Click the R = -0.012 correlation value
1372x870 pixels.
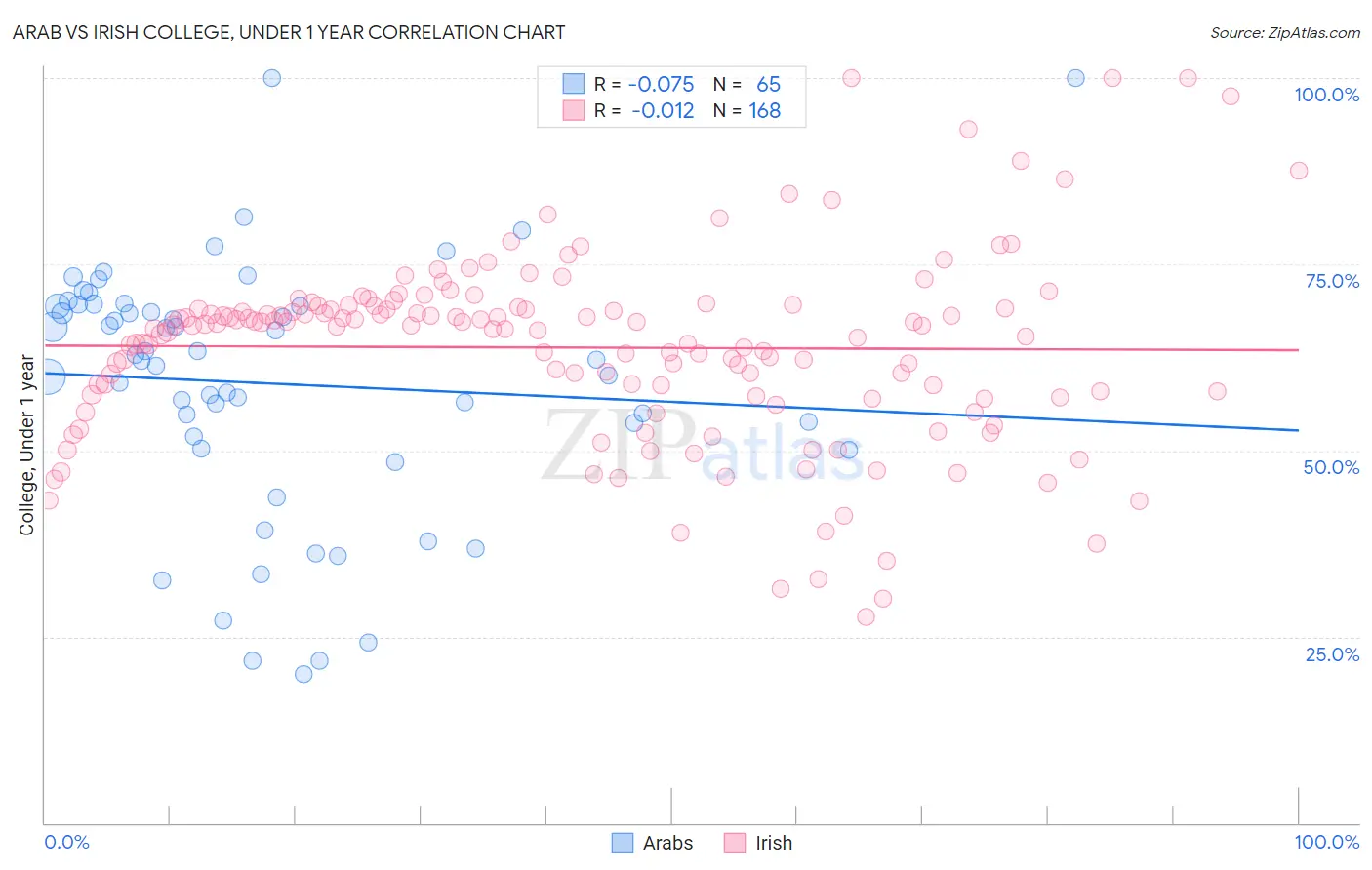[x=644, y=111]
